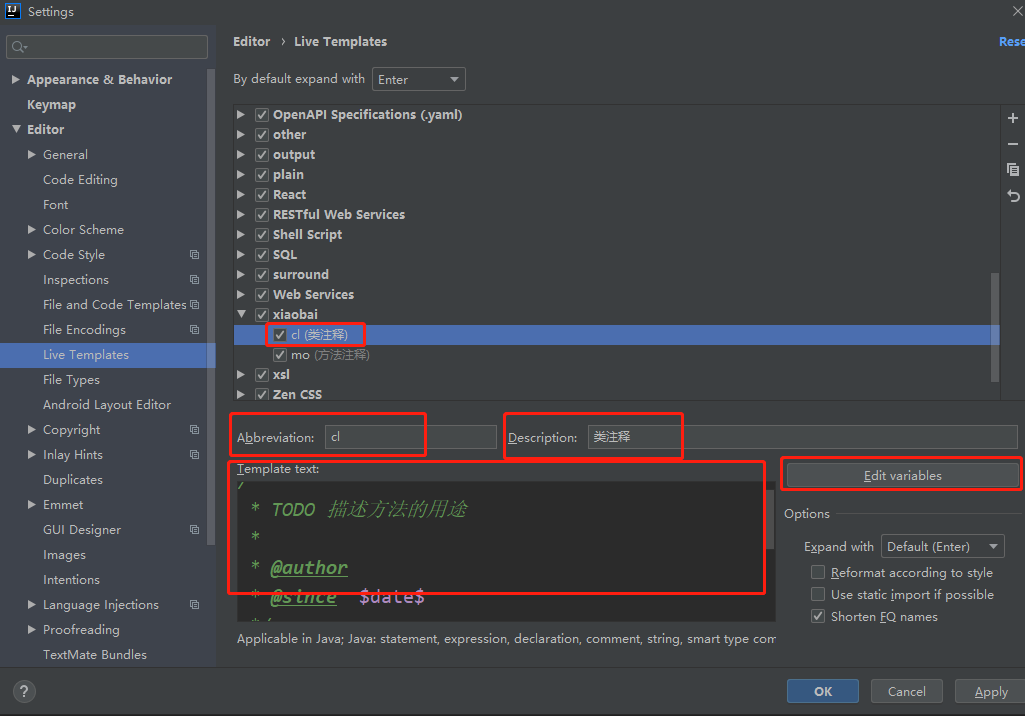This screenshot has width=1025, height=716.
Task: Collapse the xiaobai template group
Action: [242, 315]
